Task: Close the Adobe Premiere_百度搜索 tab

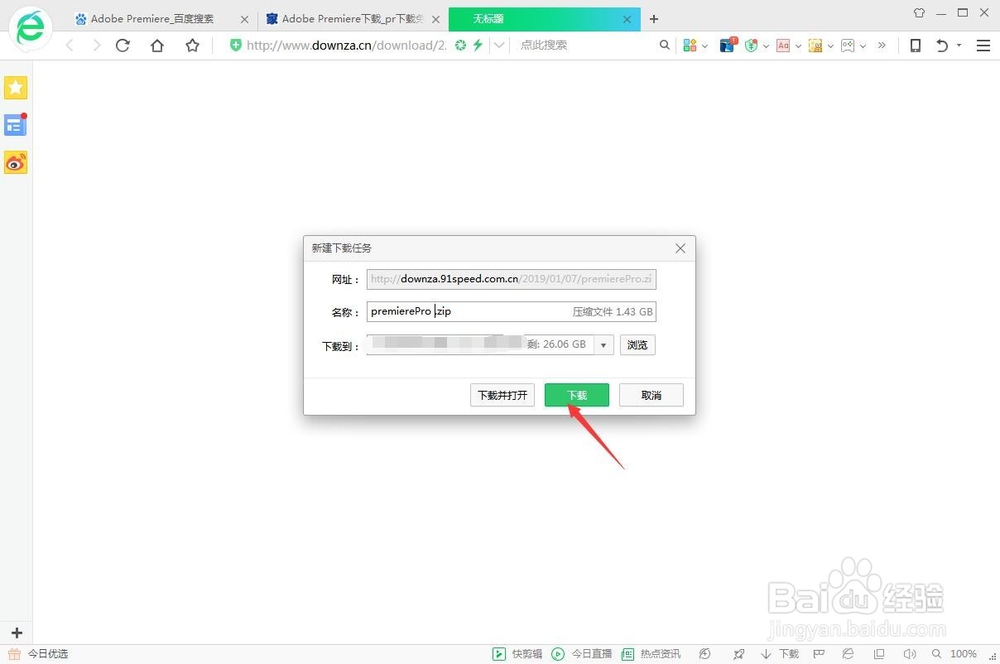Action: click(244, 20)
